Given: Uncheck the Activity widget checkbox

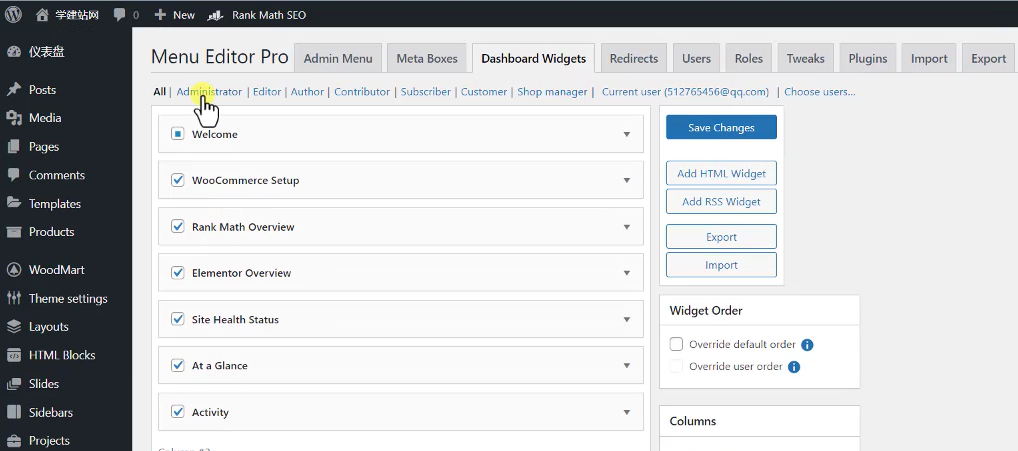Looking at the screenshot, I should [x=178, y=411].
